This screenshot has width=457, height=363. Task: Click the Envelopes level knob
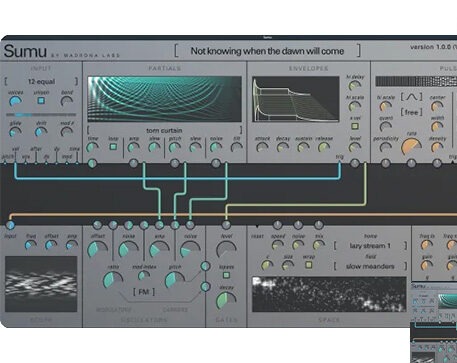click(355, 147)
